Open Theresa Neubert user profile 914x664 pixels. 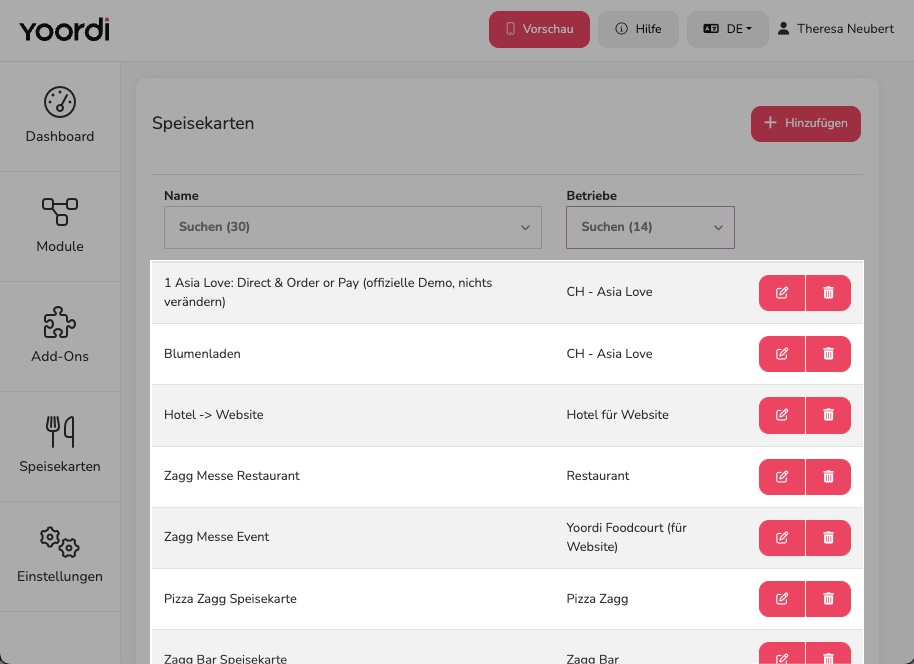click(835, 29)
